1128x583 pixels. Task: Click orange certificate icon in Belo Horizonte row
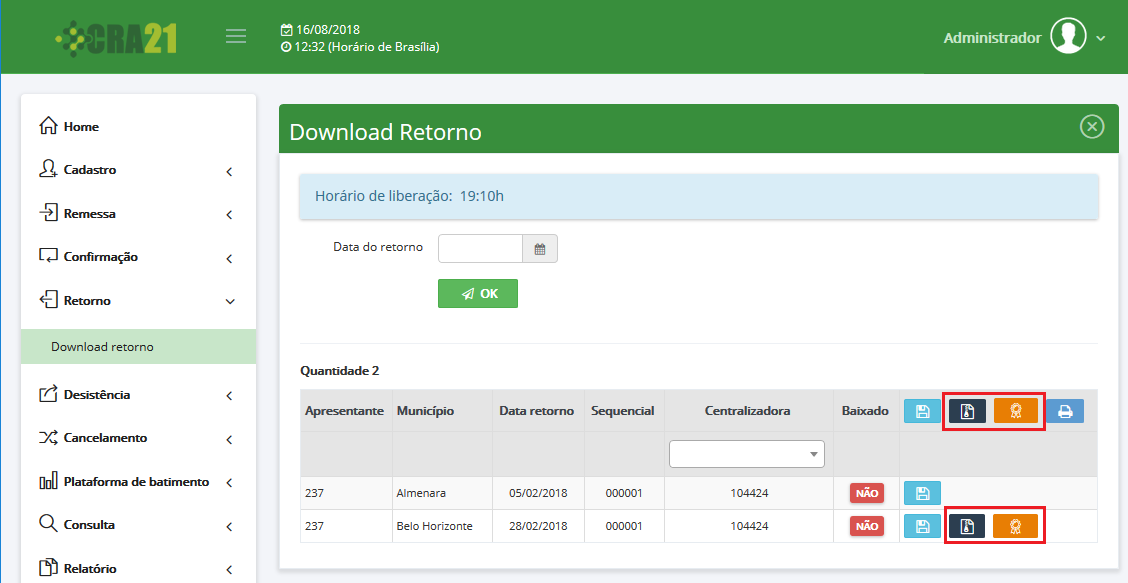click(x=1015, y=526)
